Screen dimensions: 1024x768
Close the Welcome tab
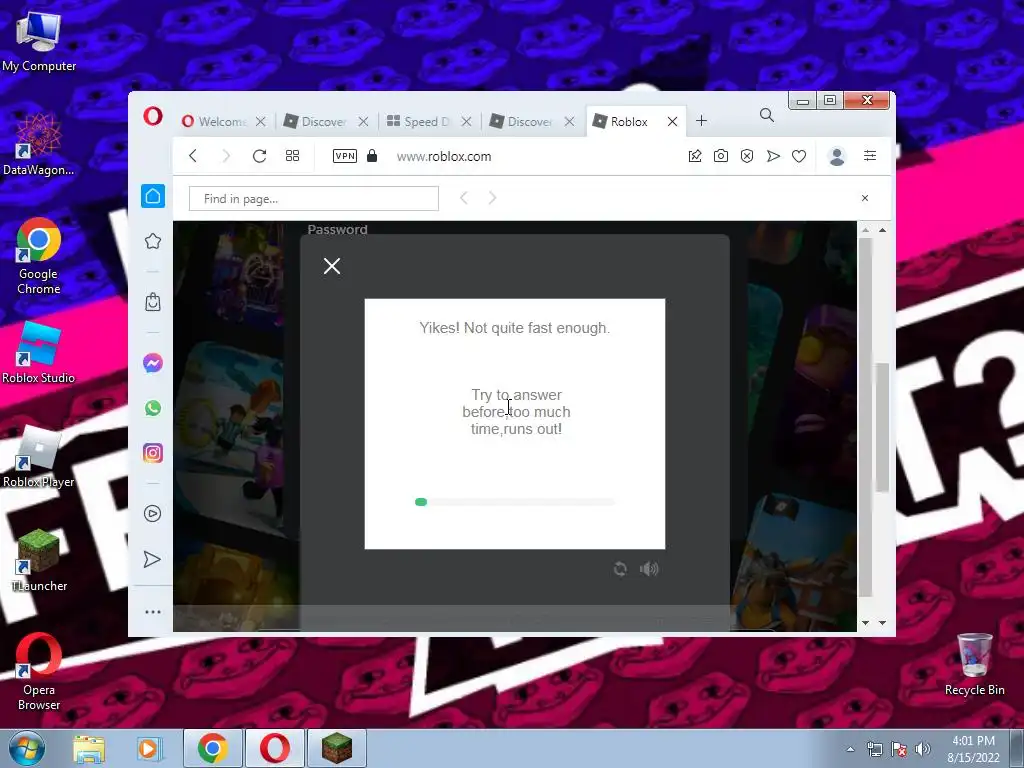(x=261, y=121)
